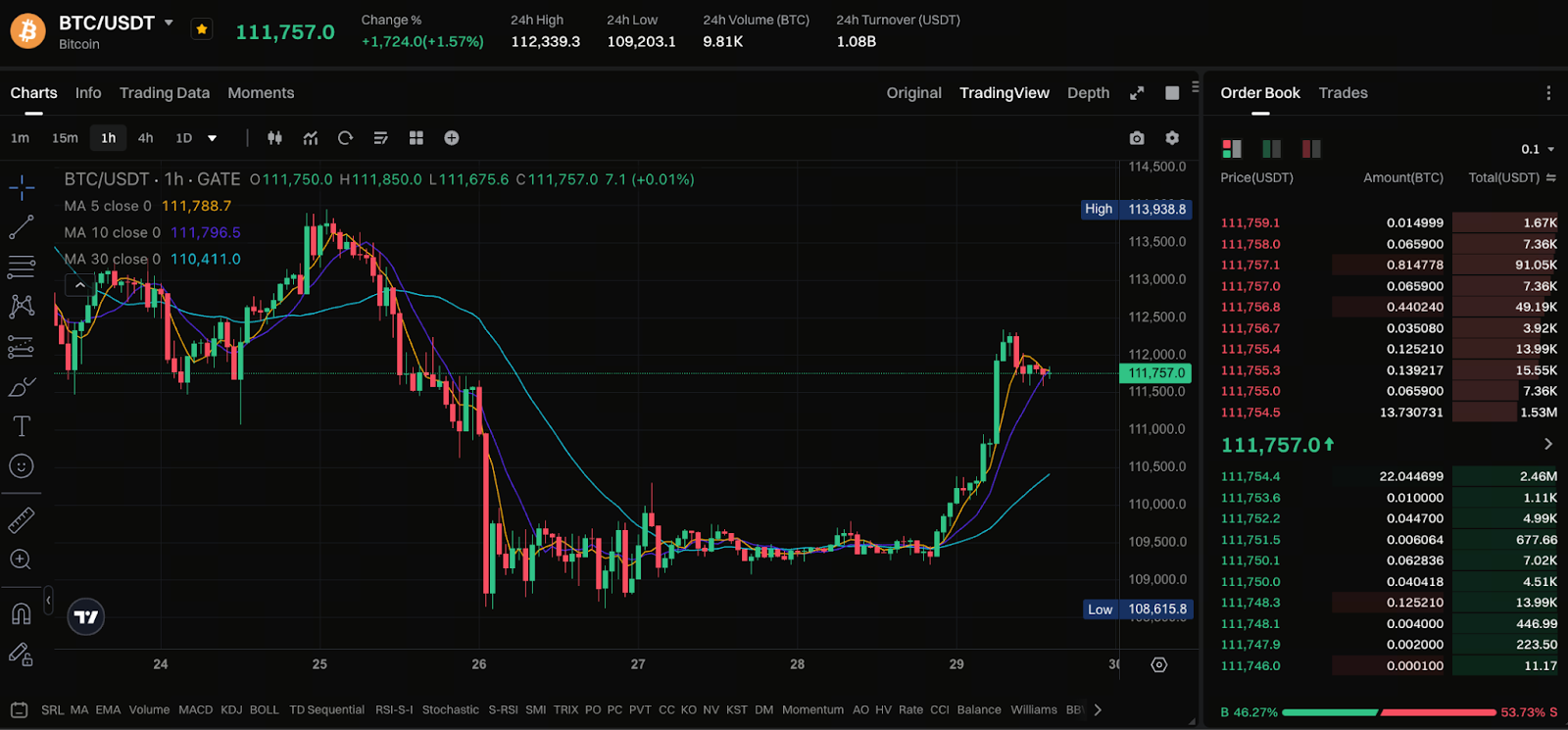This screenshot has height=730, width=1568.
Task: Select the 1h timeframe
Action: 109,138
